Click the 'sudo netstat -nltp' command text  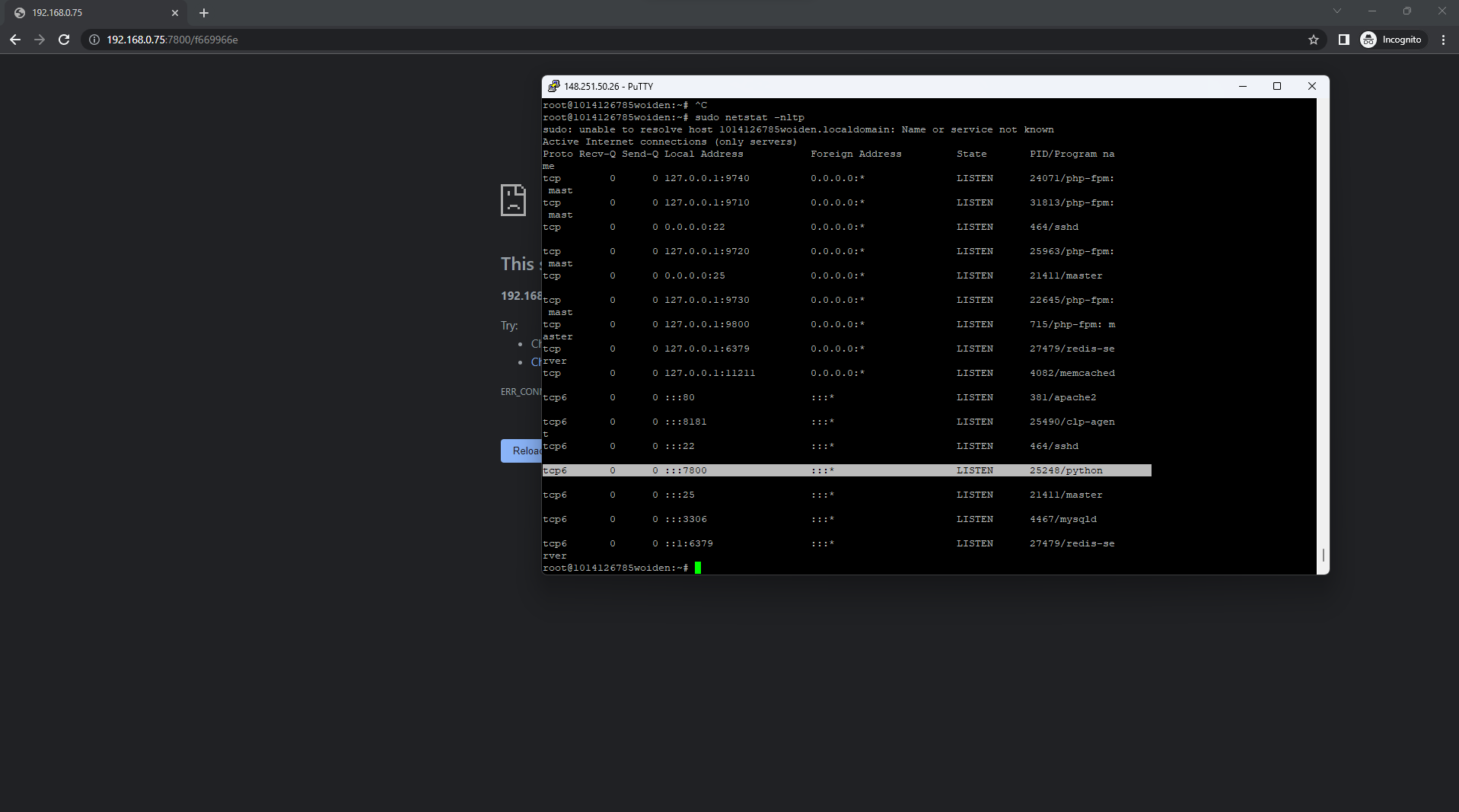pos(750,117)
